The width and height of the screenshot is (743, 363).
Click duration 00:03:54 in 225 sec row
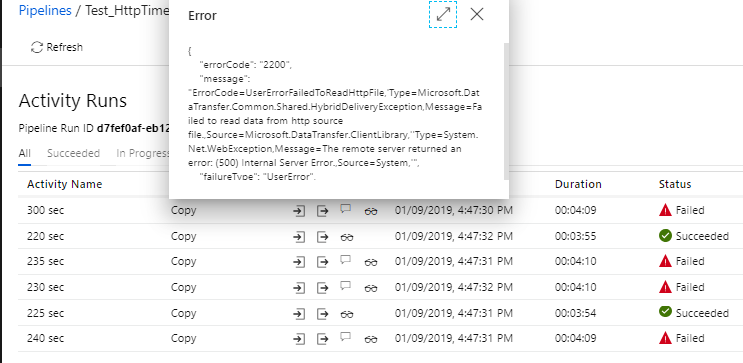(575, 313)
